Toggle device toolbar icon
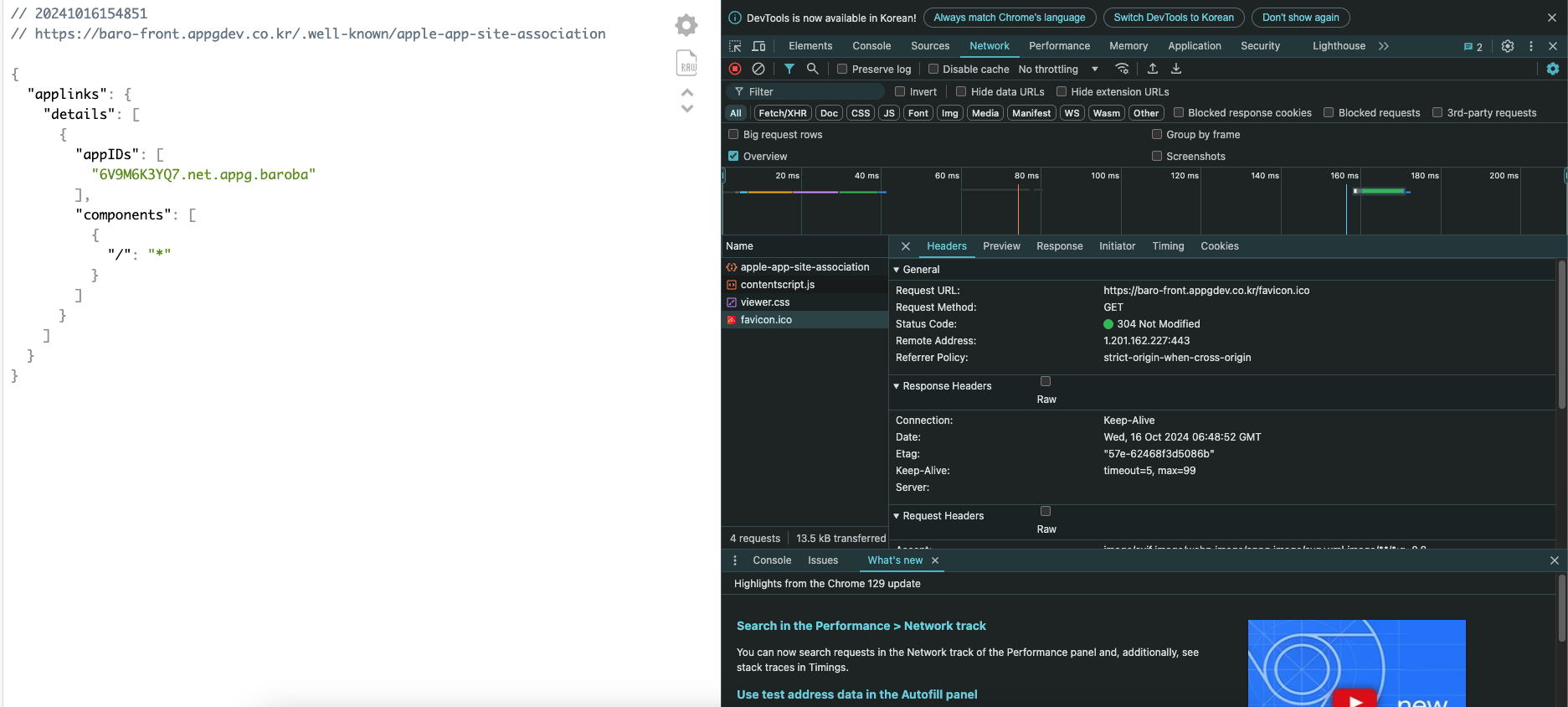 758,46
